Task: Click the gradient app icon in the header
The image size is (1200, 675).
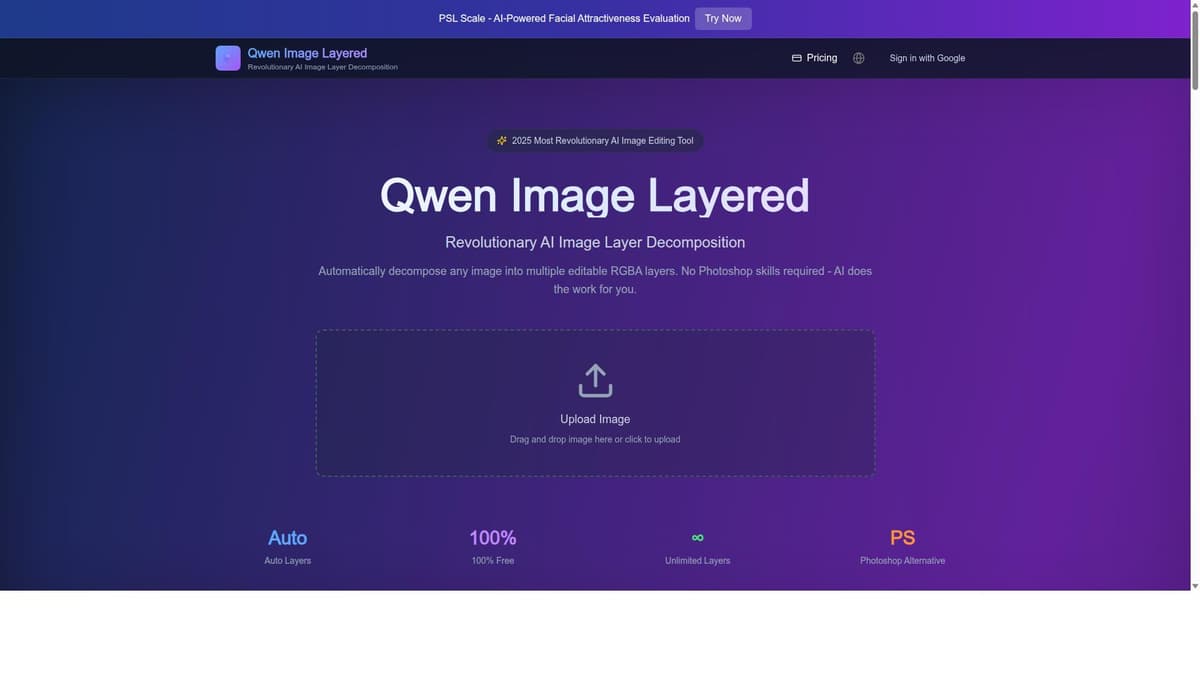Action: click(227, 57)
